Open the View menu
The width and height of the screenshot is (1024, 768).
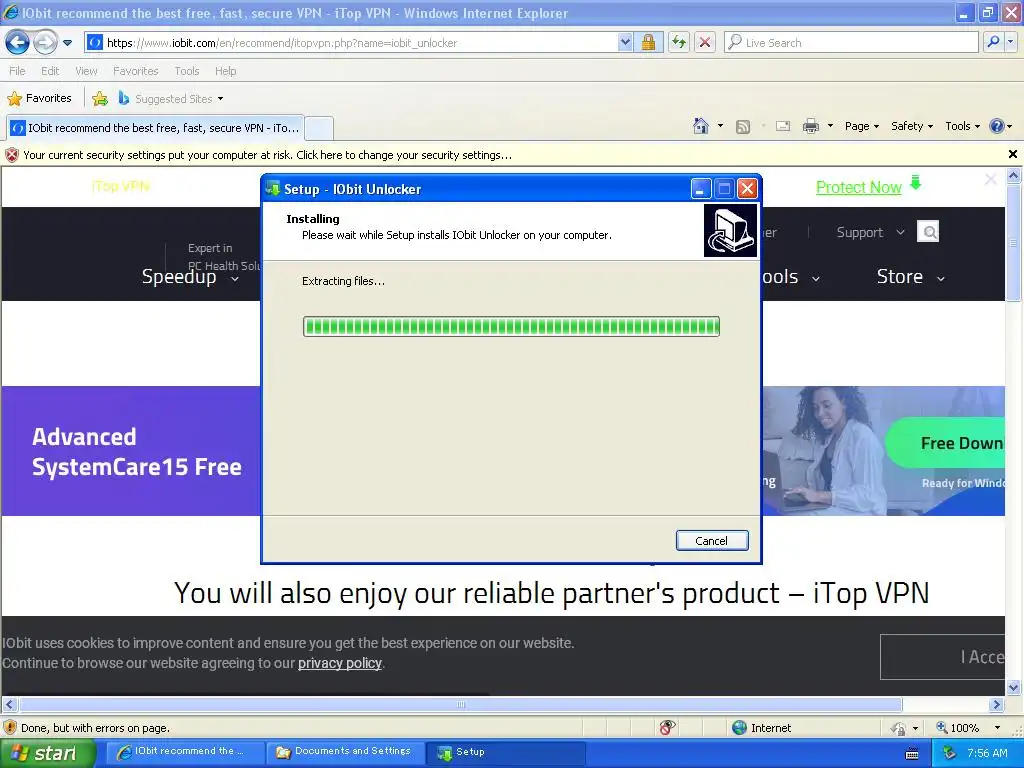coord(86,71)
